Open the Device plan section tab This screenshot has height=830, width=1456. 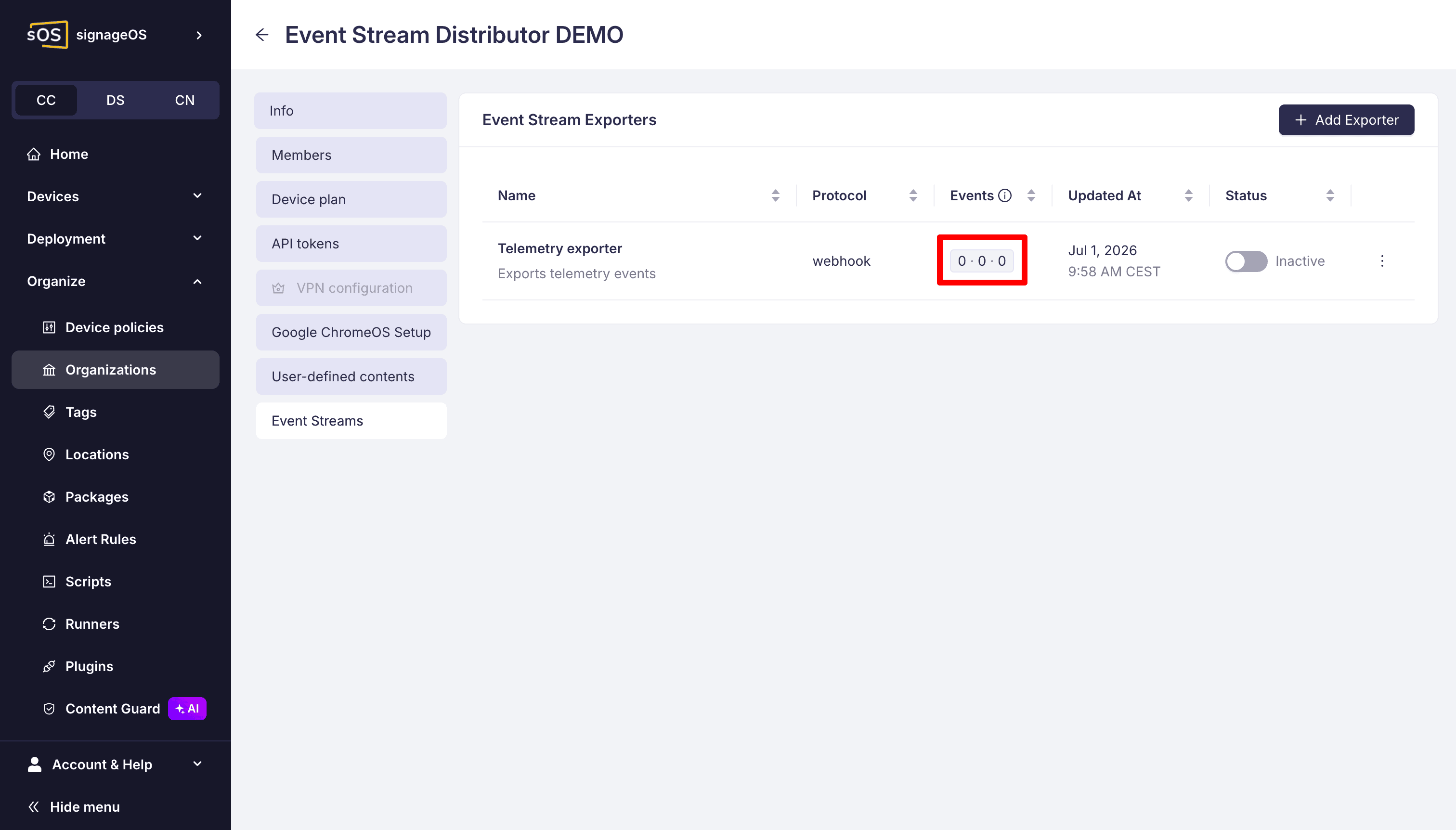point(351,199)
